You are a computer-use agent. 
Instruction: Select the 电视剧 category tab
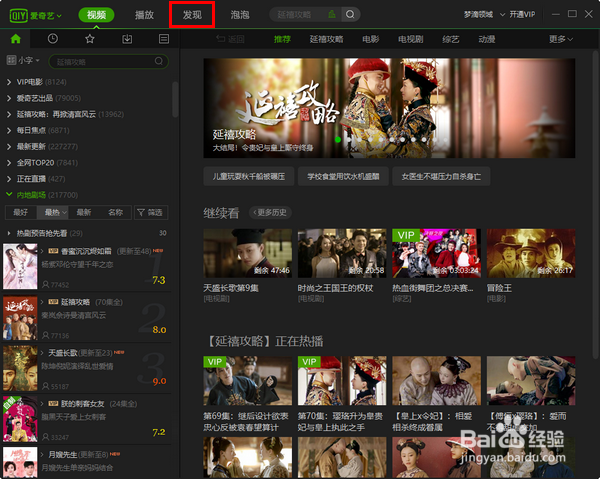tap(411, 39)
